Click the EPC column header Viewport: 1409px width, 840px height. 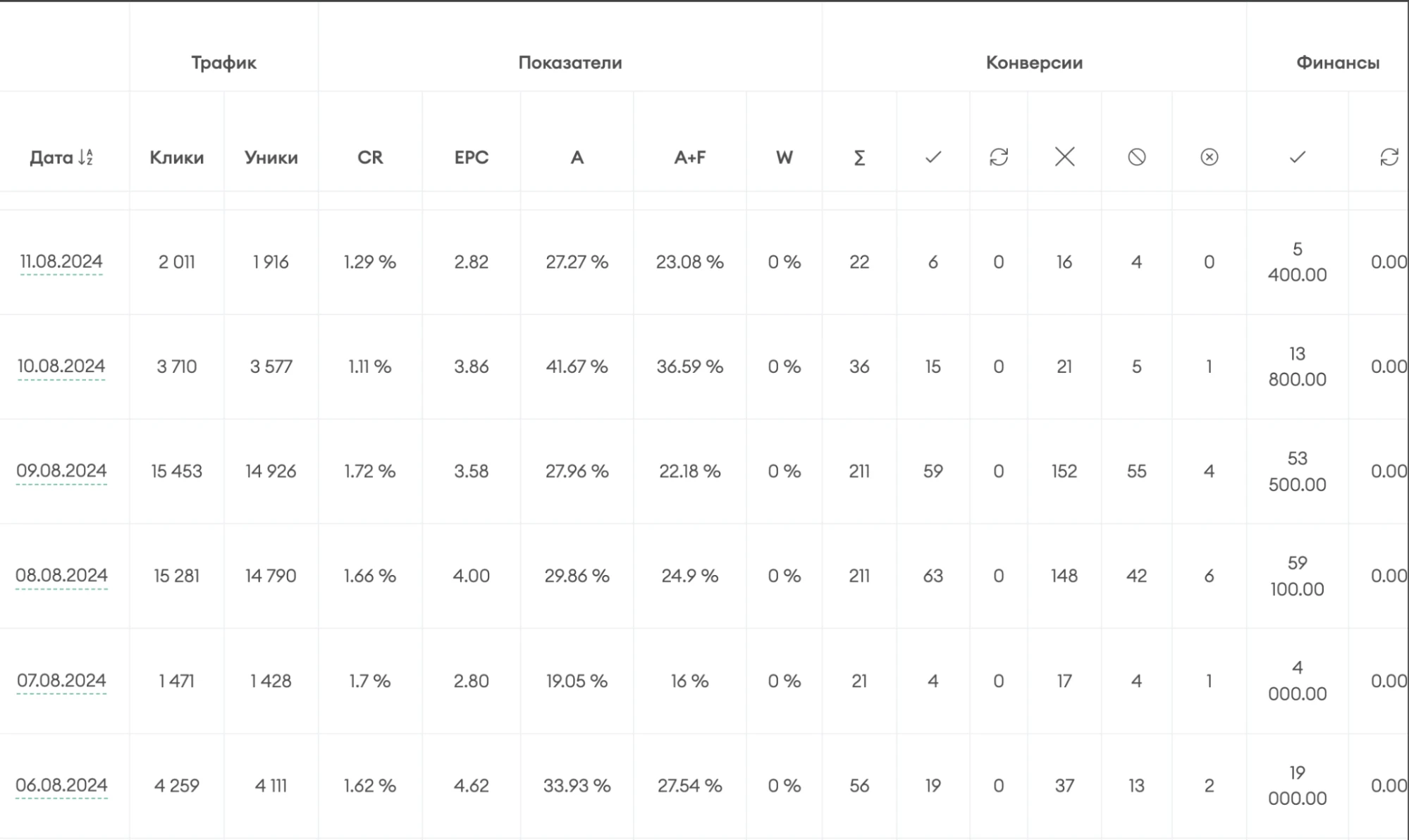472,157
